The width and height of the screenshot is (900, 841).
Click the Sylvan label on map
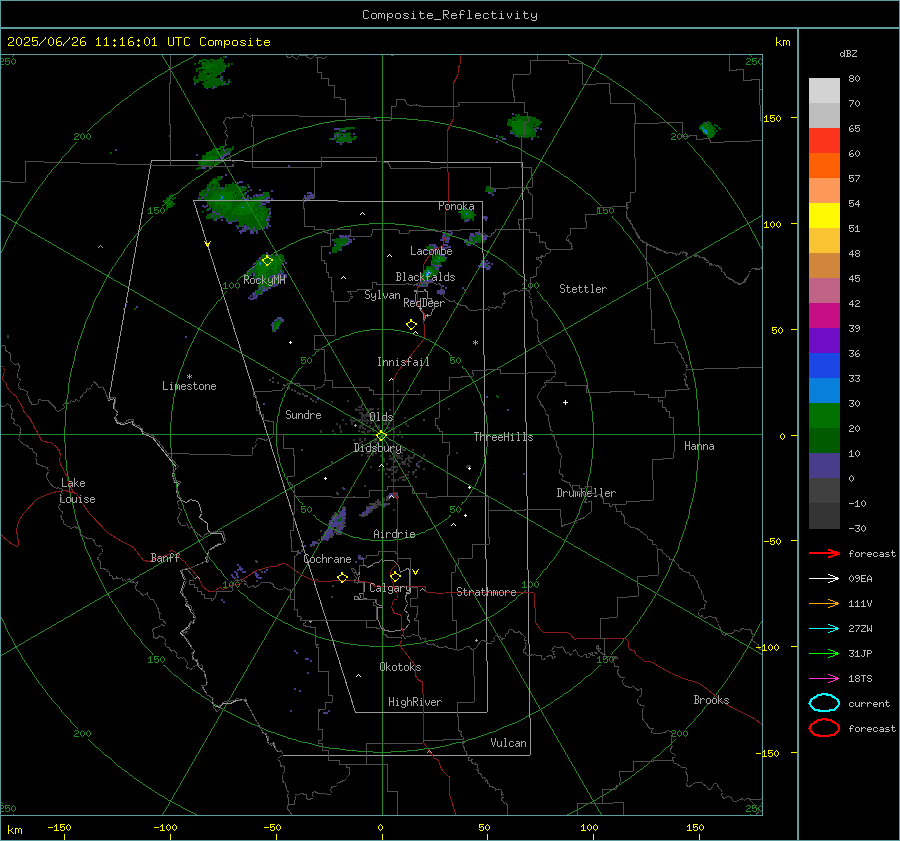tap(382, 295)
